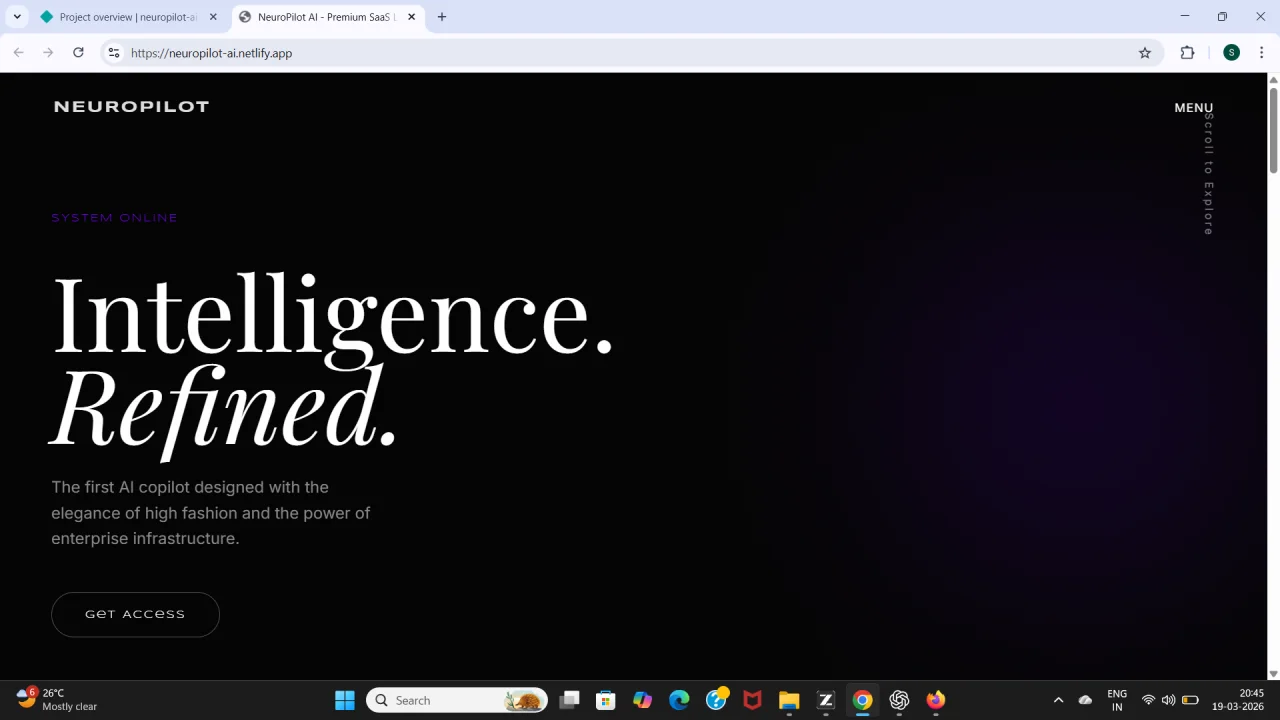
Task: Open Task View on the taskbar
Action: coord(569,700)
